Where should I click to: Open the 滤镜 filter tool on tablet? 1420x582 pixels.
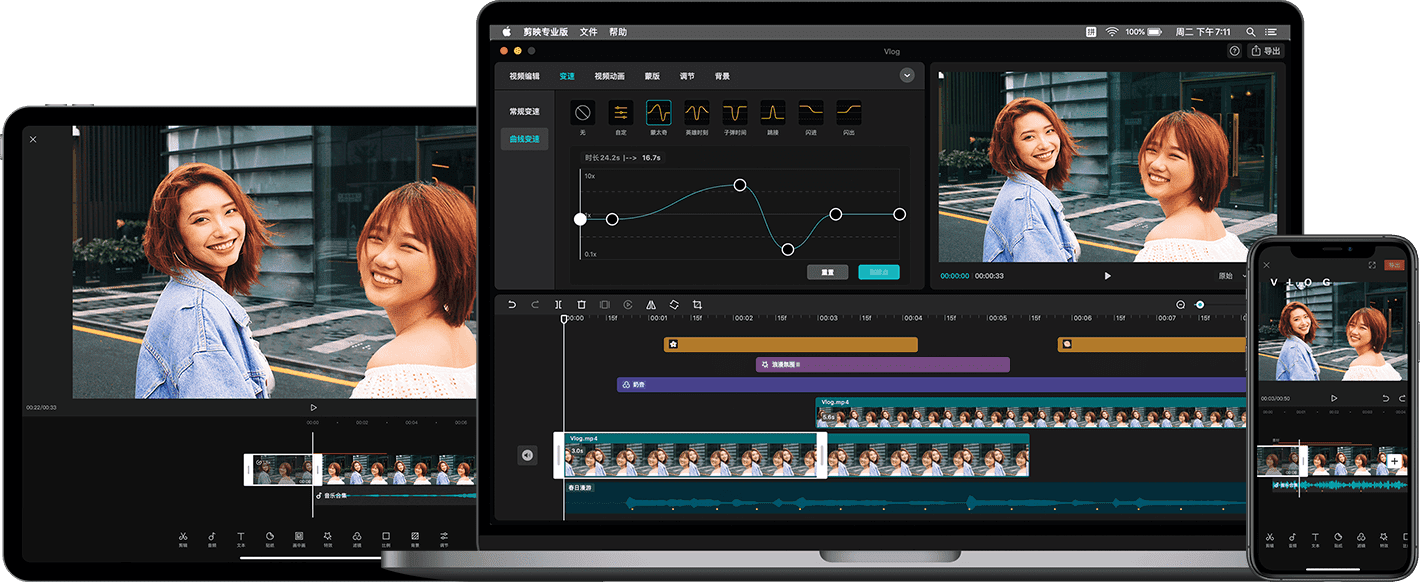tap(357, 540)
